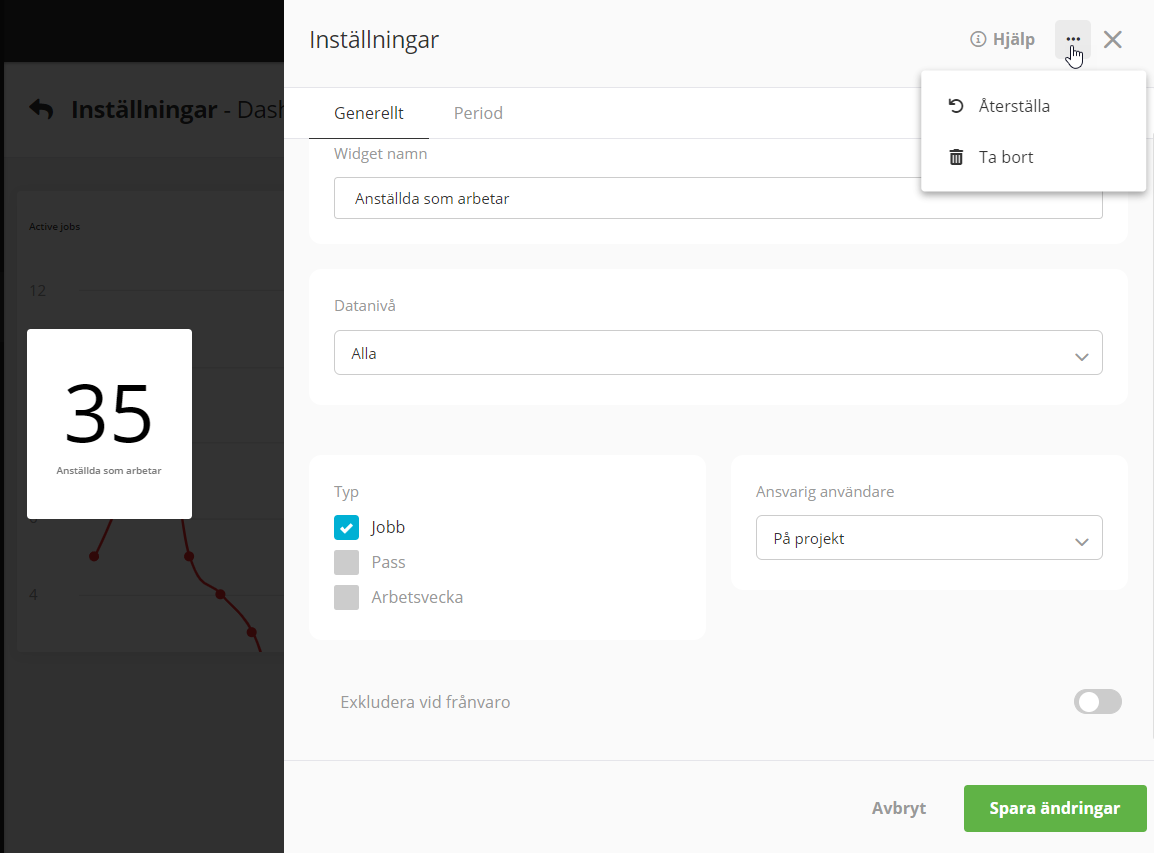This screenshot has height=853, width=1154.
Task: Click the back arrow beside Inställningar heading
Action: [41, 109]
